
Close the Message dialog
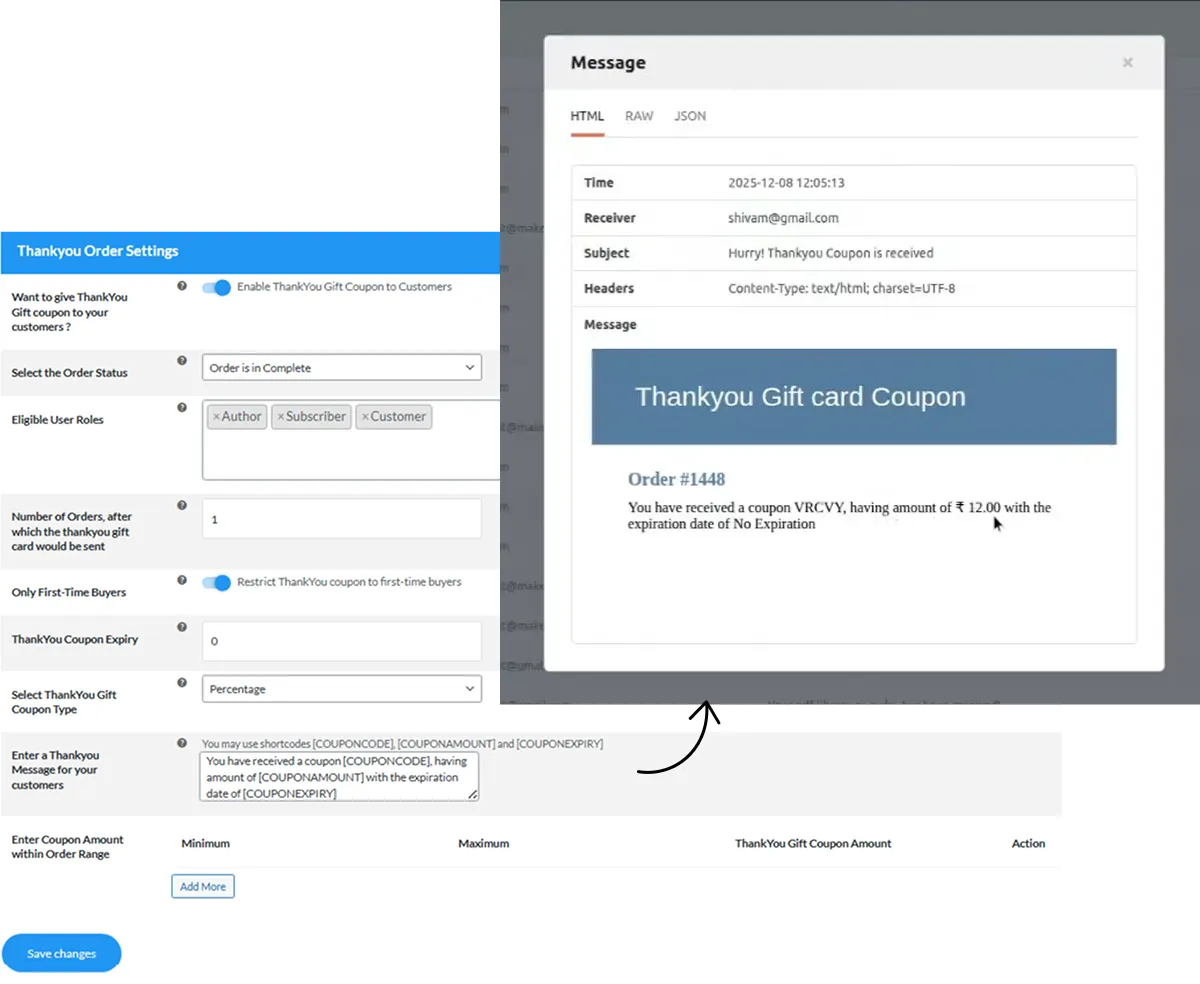[1127, 63]
